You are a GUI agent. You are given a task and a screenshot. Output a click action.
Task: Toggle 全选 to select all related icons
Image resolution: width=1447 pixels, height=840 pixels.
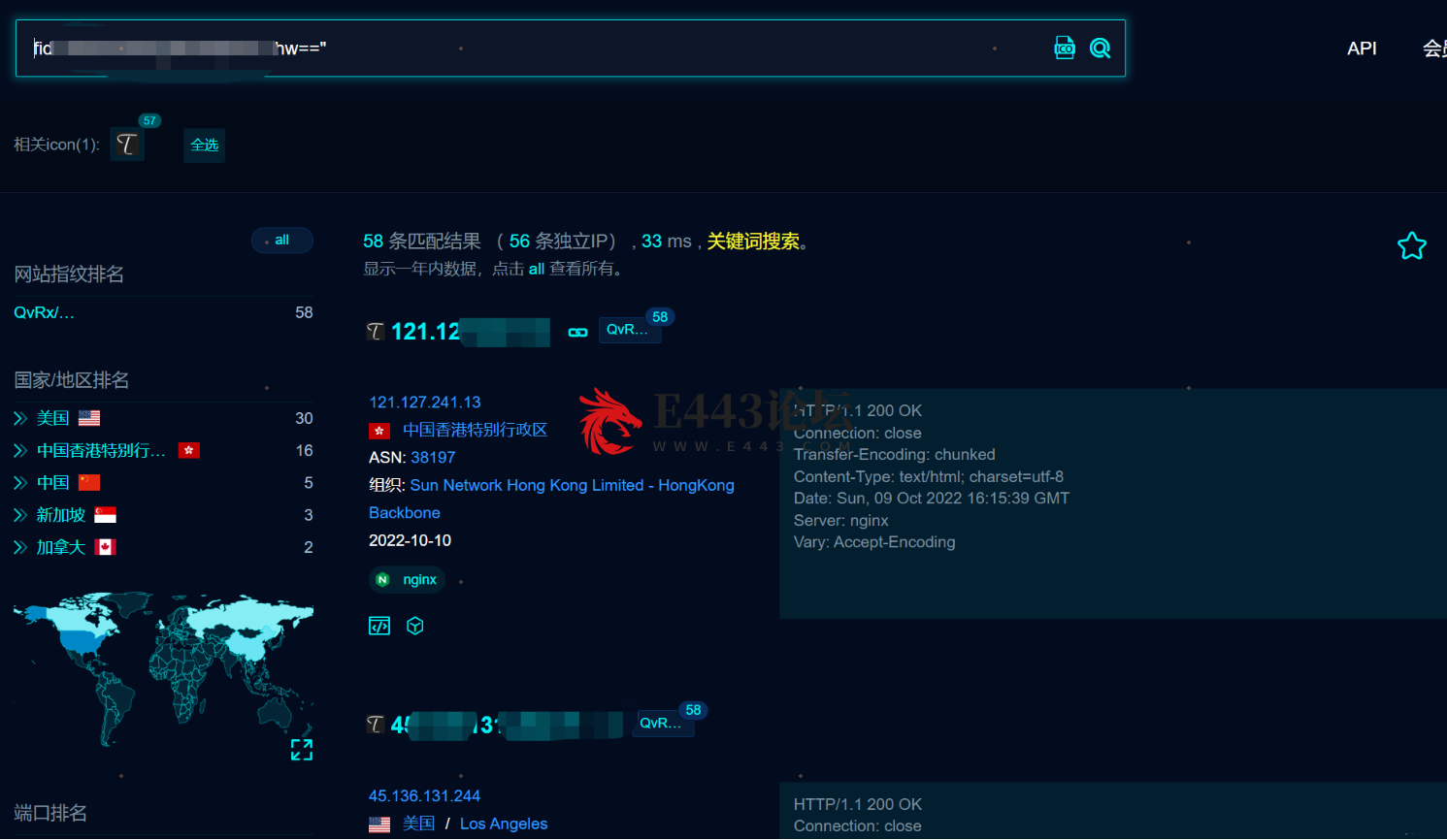point(204,145)
